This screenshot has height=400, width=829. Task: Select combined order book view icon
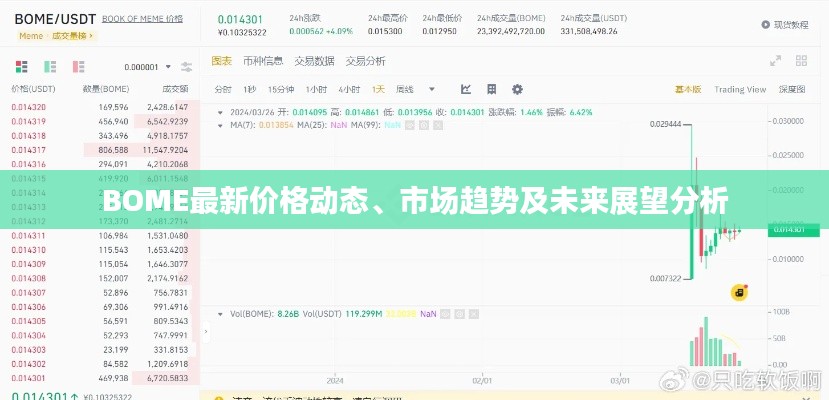coord(21,67)
